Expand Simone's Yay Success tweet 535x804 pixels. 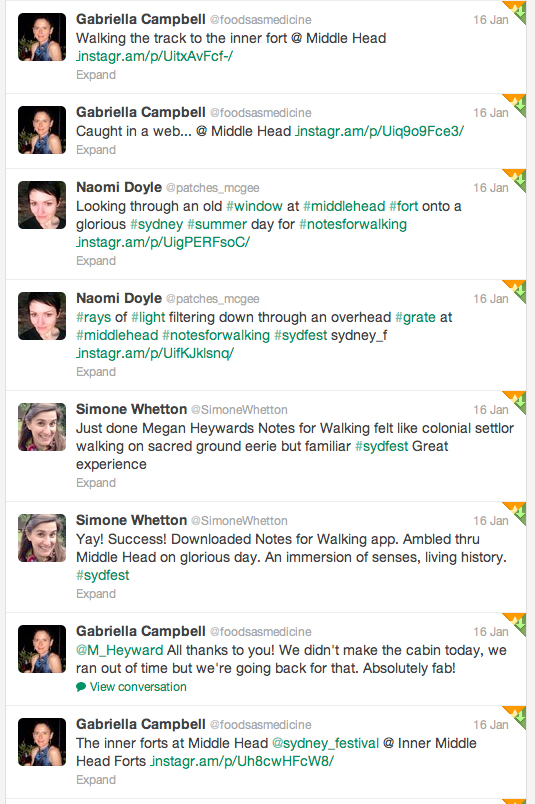[96, 594]
